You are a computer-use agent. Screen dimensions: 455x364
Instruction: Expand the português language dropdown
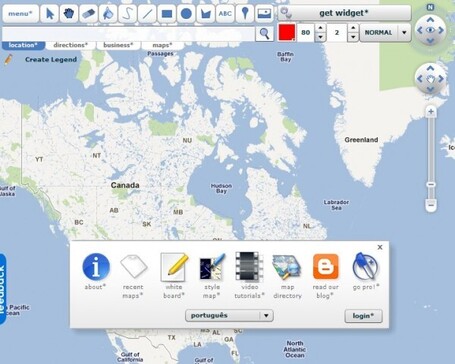coord(229,315)
